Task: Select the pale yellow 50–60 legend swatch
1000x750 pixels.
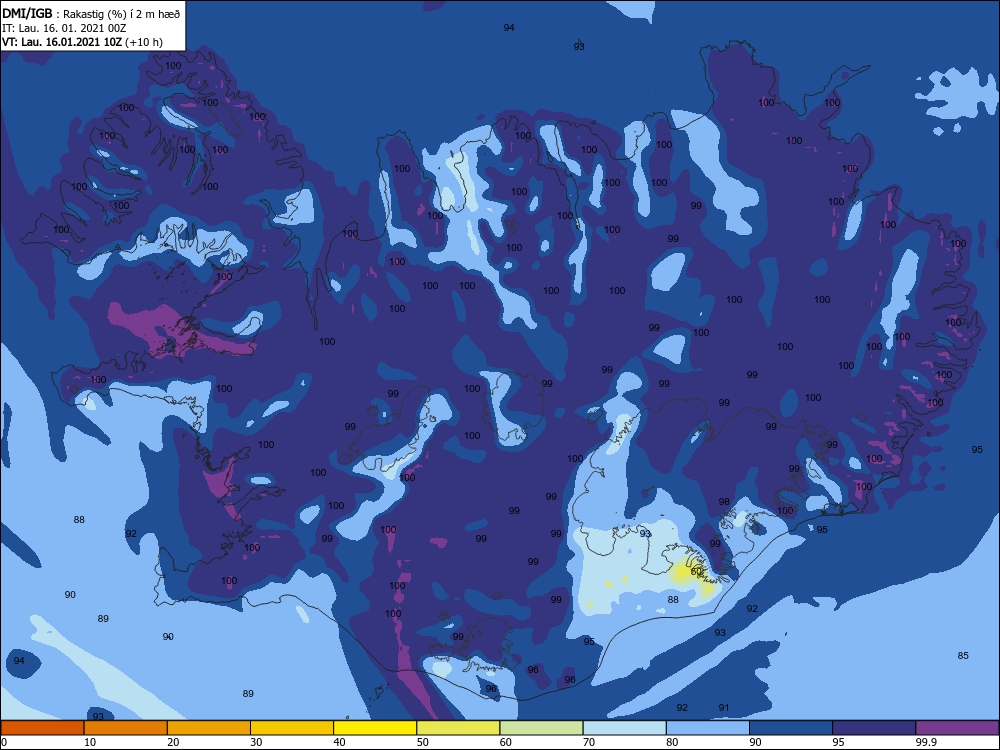Action: pyautogui.click(x=458, y=728)
